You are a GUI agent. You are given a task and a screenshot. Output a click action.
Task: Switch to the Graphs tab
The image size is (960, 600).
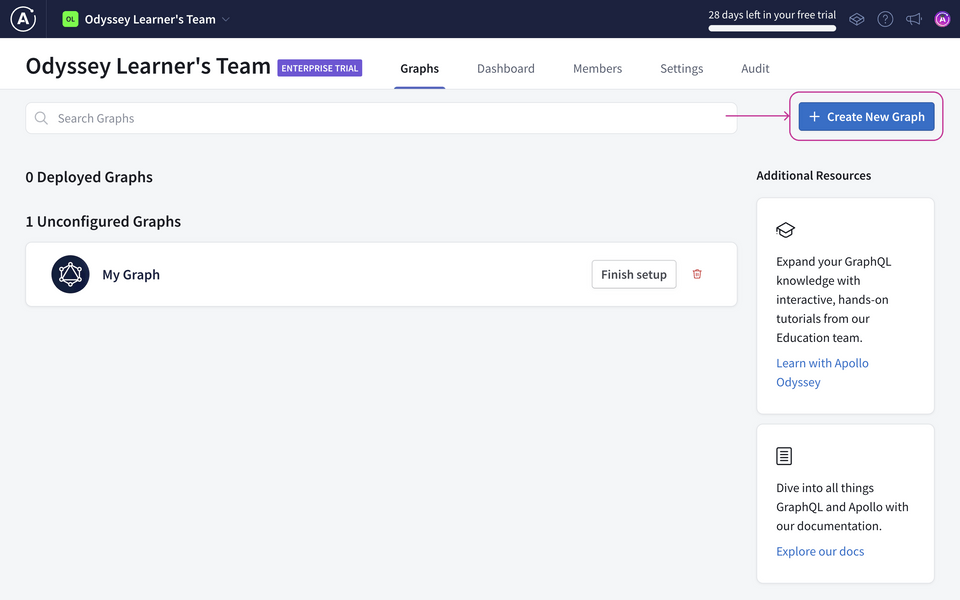[419, 69]
